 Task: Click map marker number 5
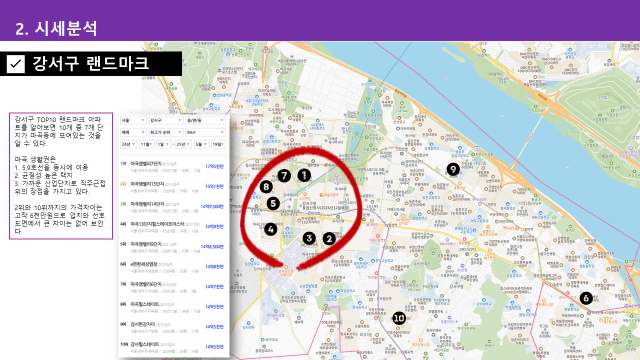[273, 203]
